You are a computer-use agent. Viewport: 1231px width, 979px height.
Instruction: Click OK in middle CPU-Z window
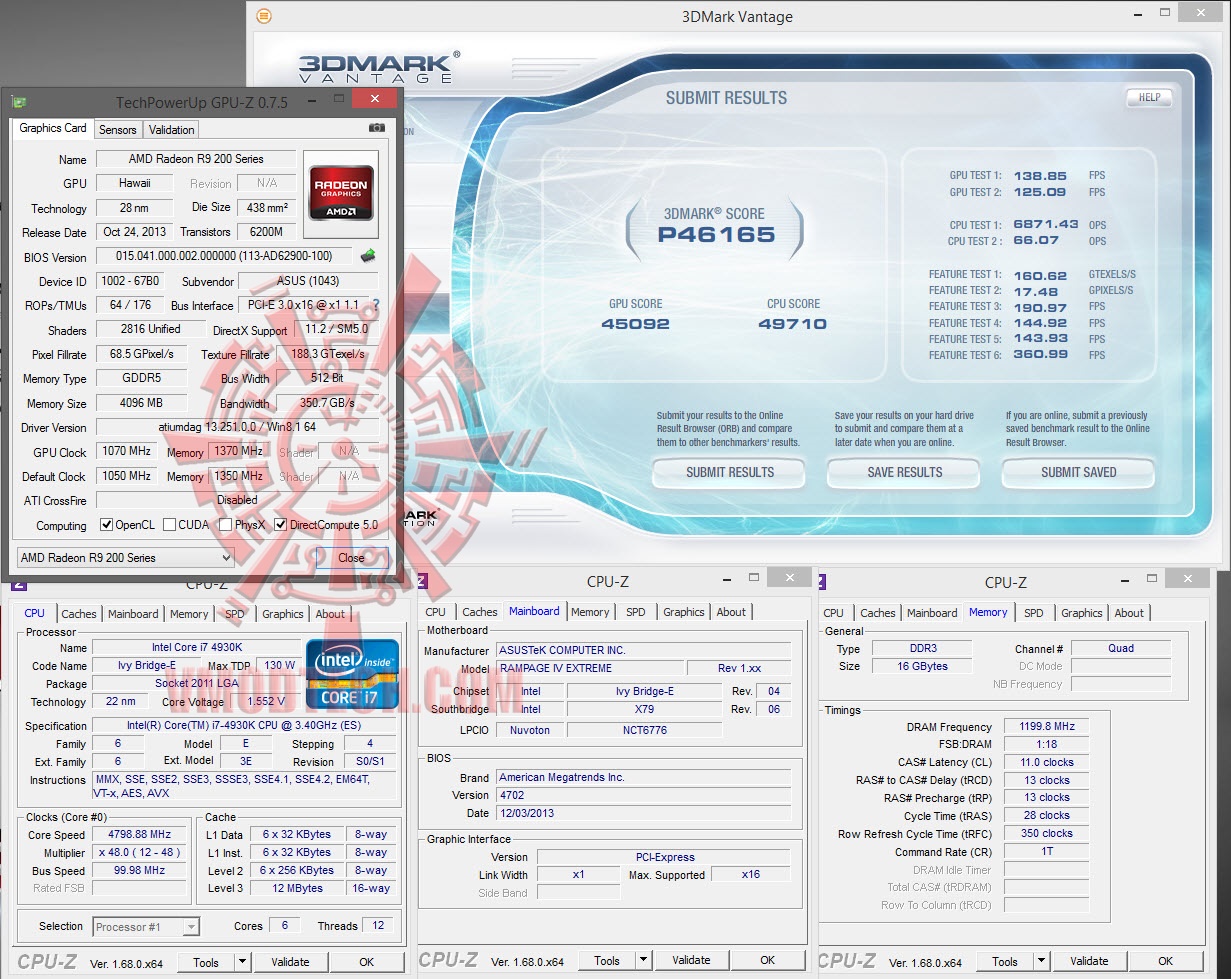(x=767, y=960)
